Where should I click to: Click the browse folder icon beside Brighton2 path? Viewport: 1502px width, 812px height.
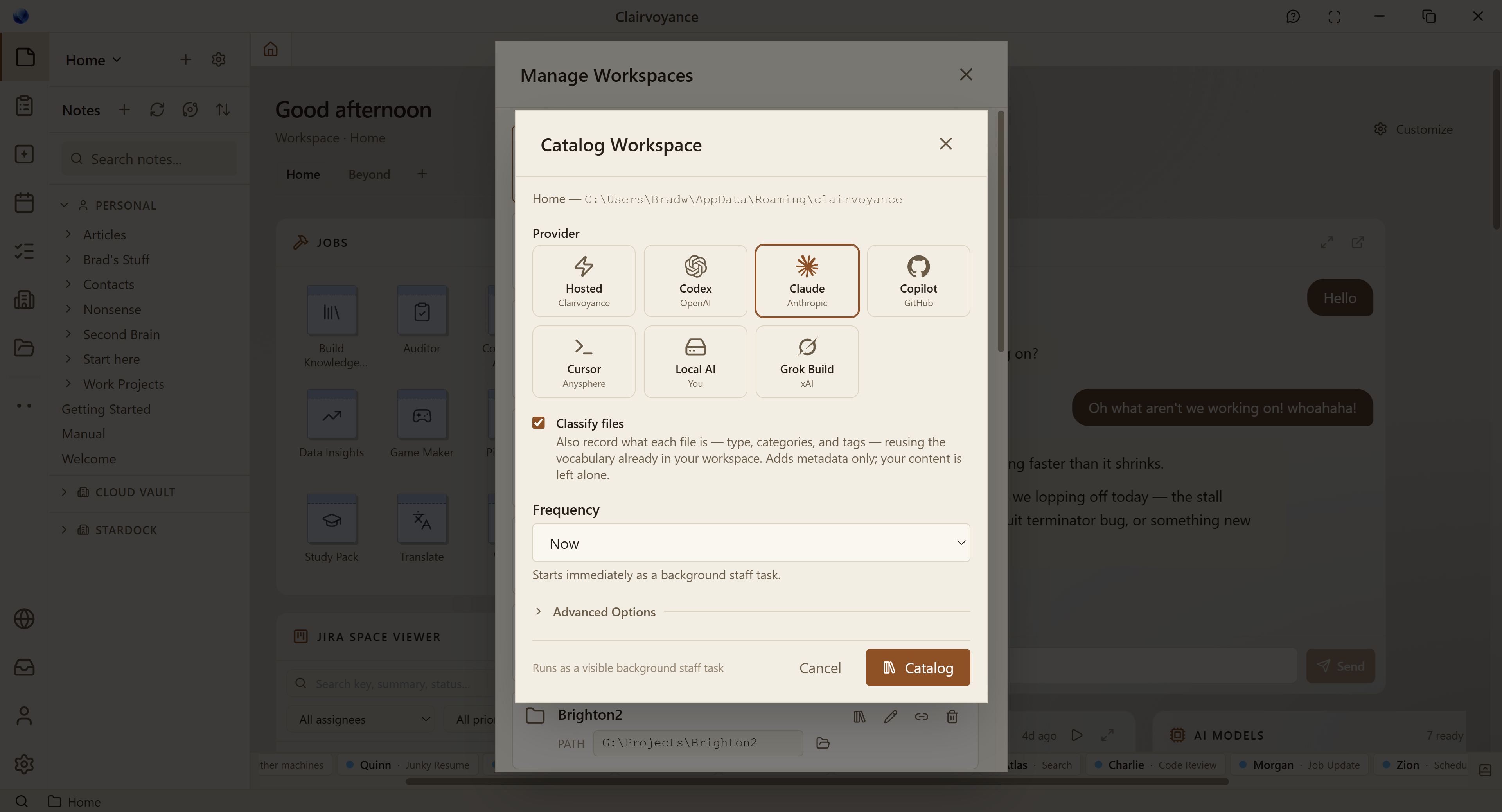coord(823,743)
